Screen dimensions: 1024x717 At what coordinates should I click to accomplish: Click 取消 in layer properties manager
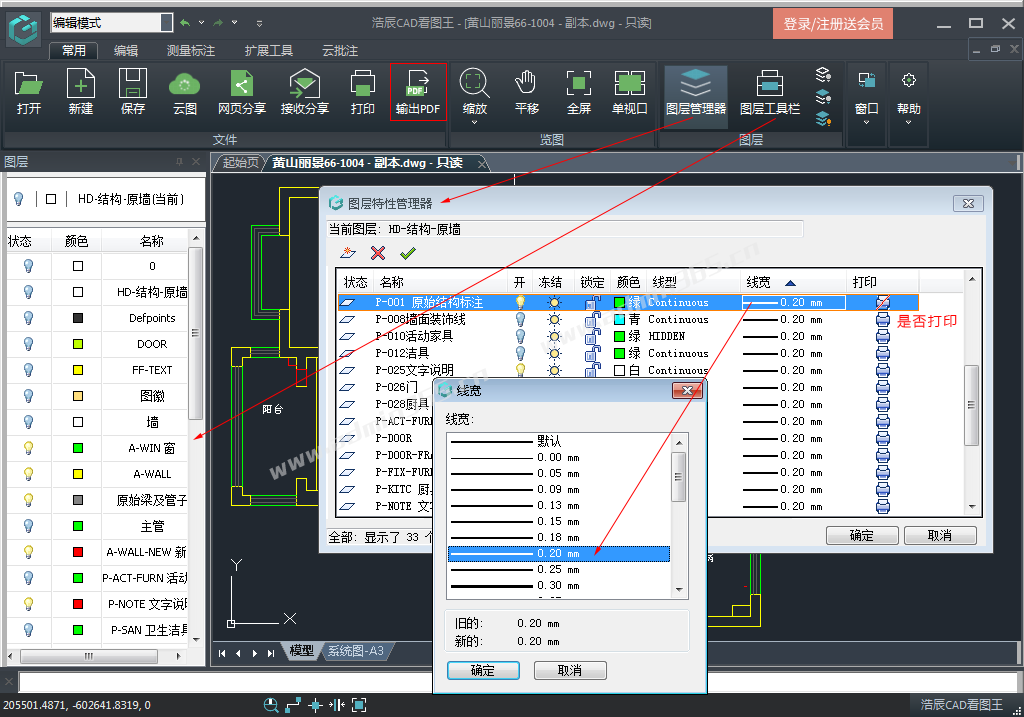[x=940, y=535]
